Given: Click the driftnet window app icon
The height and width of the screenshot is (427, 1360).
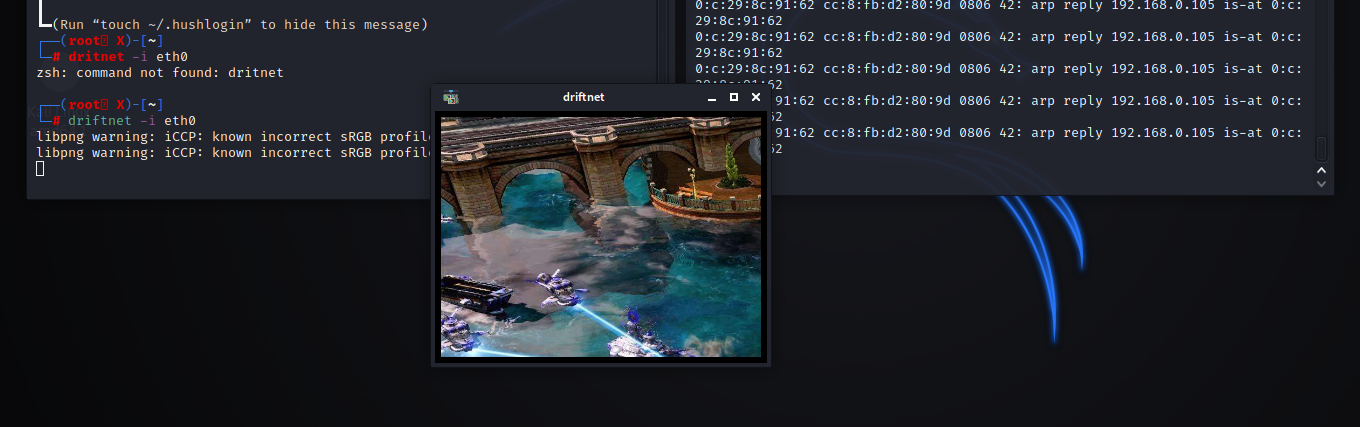Looking at the screenshot, I should pyautogui.click(x=451, y=97).
